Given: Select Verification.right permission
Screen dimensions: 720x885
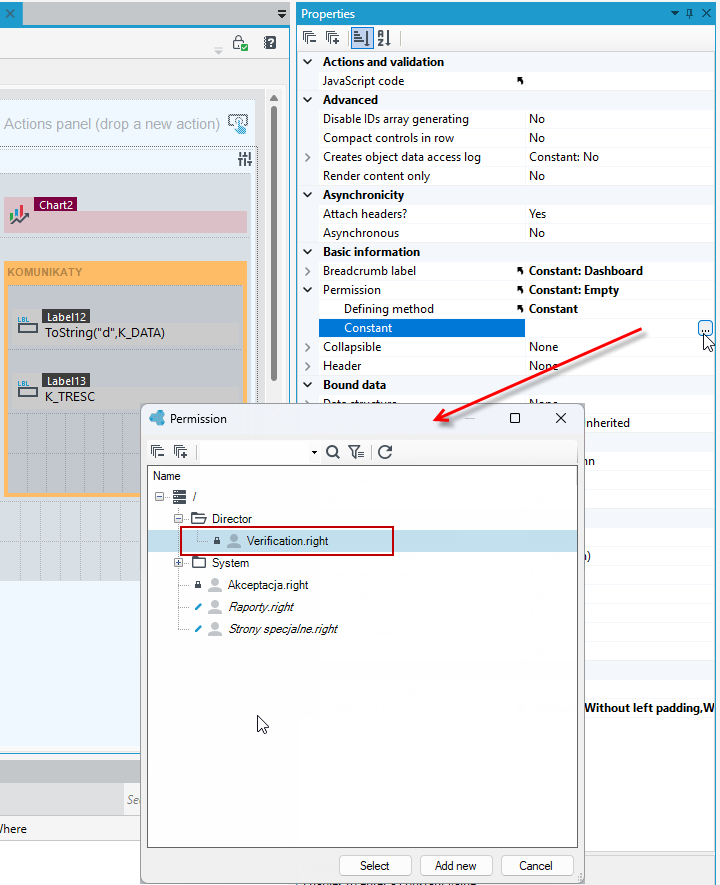Looking at the screenshot, I should pyautogui.click(x=287, y=541).
